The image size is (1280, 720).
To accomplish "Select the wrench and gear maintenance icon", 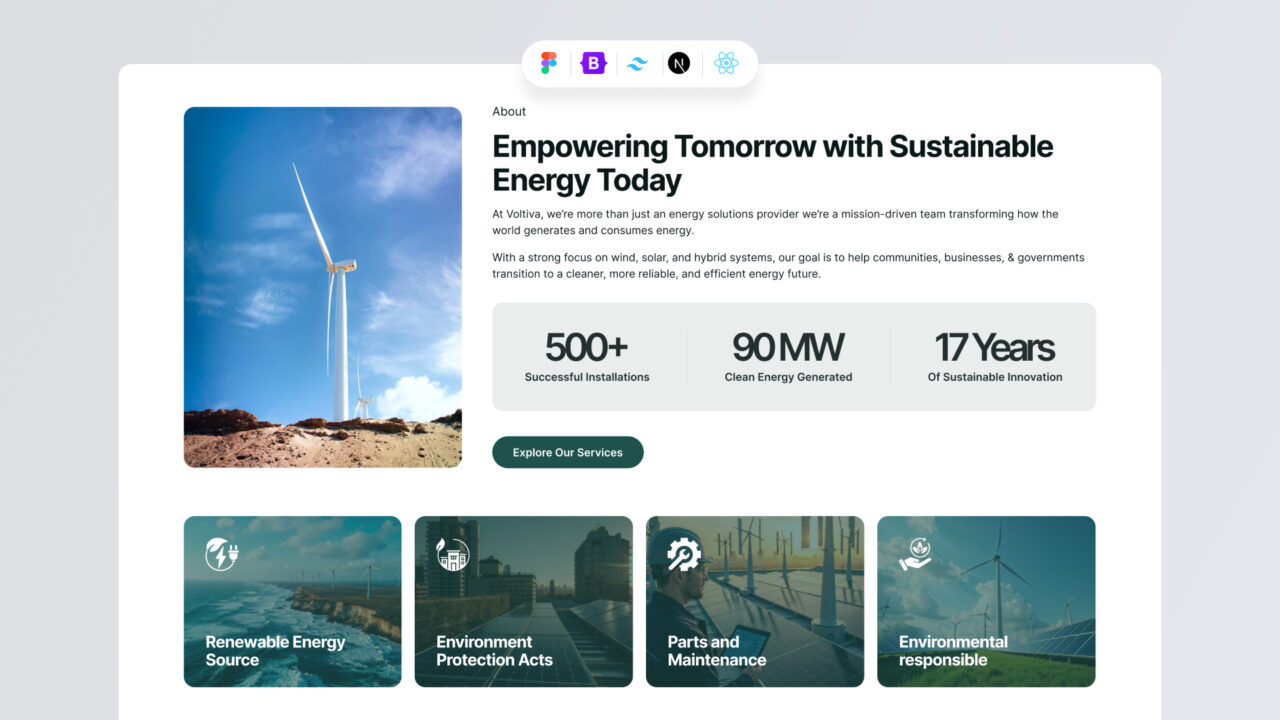I will tap(684, 554).
